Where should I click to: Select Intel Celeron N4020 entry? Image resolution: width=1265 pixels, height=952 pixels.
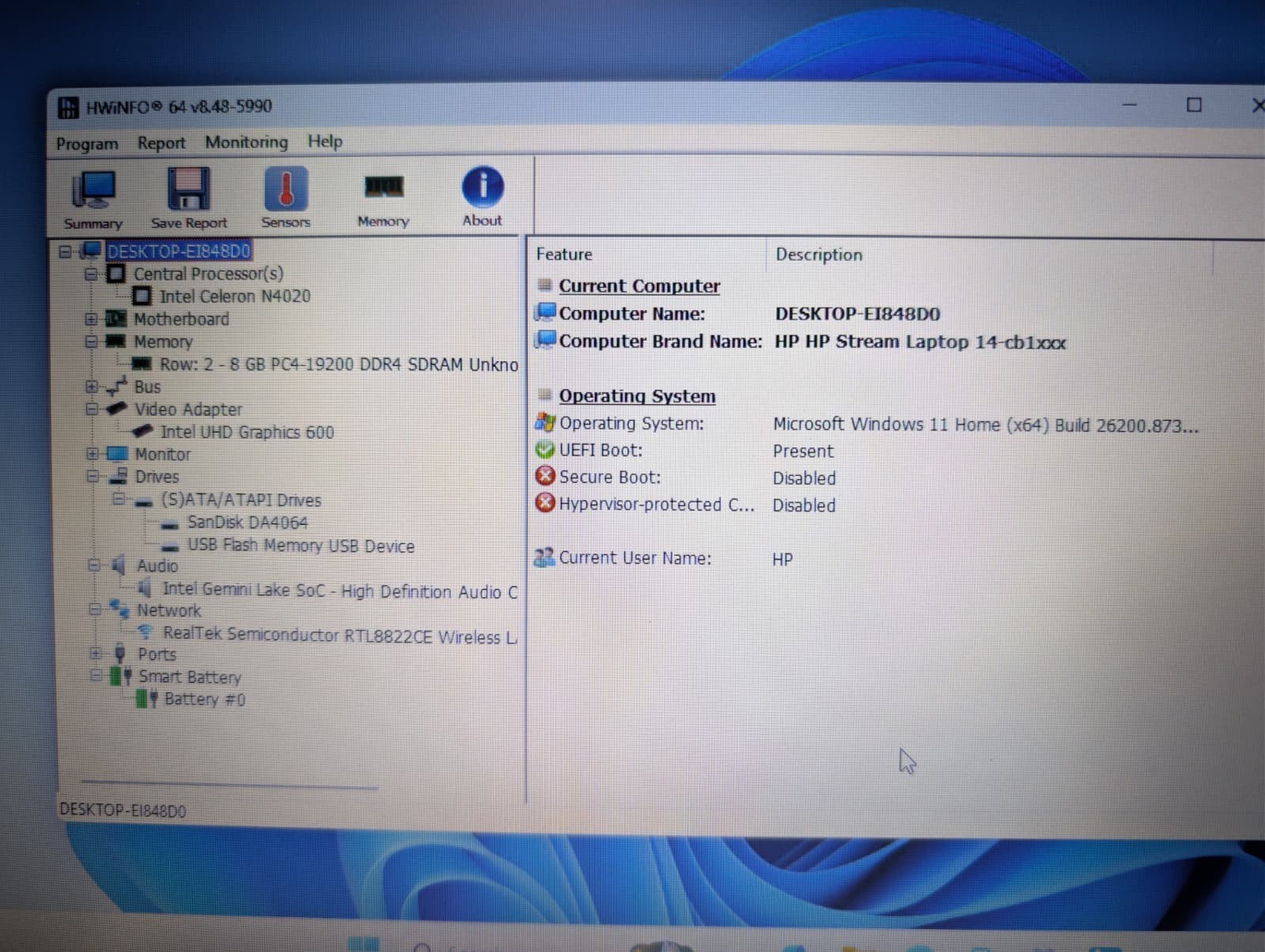pos(235,297)
